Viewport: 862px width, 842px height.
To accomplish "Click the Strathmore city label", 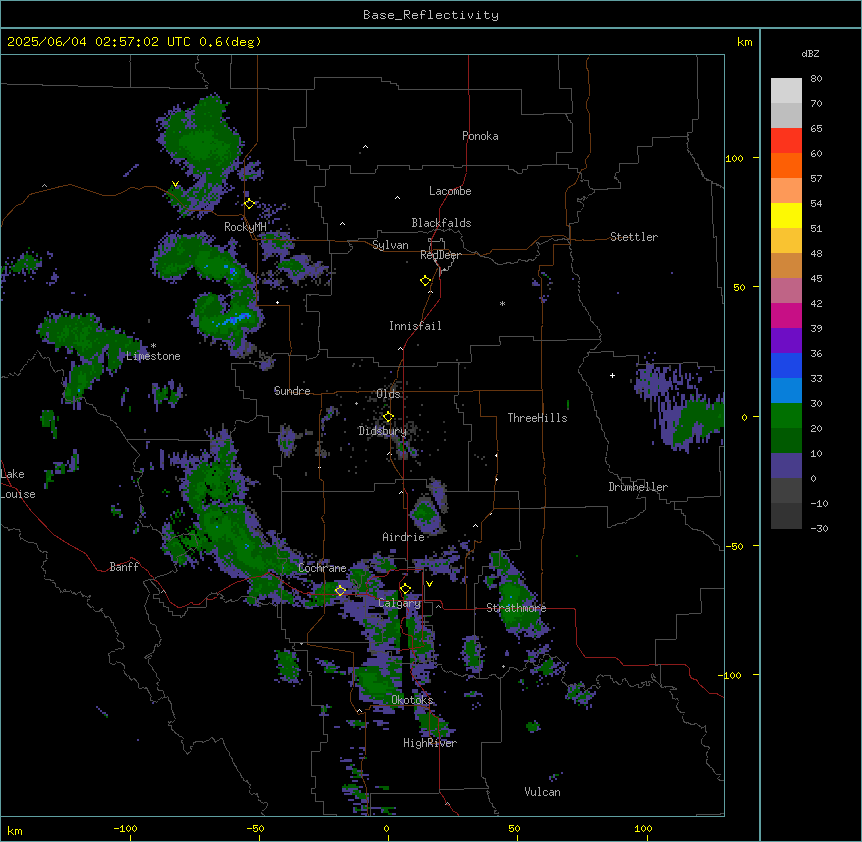I will click(516, 608).
